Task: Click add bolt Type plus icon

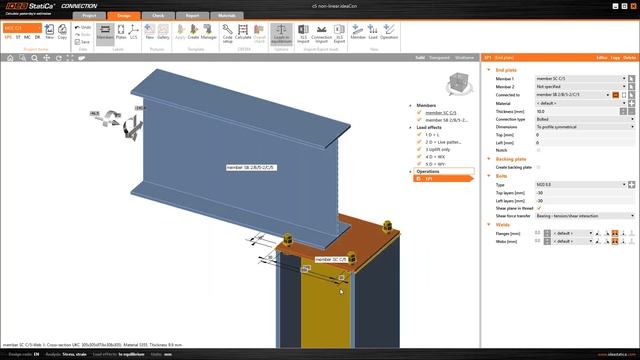Action: click(631, 184)
